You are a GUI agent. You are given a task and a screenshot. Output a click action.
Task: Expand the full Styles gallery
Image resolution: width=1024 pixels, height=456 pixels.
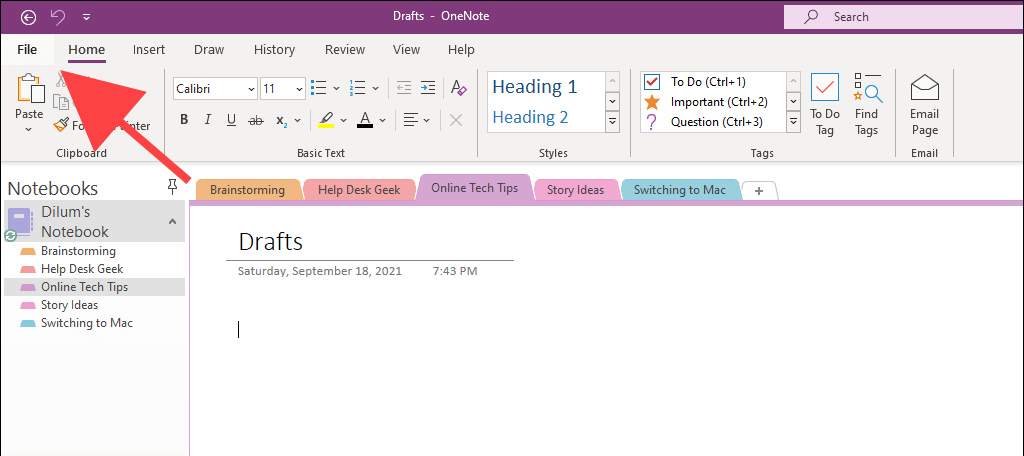point(612,122)
